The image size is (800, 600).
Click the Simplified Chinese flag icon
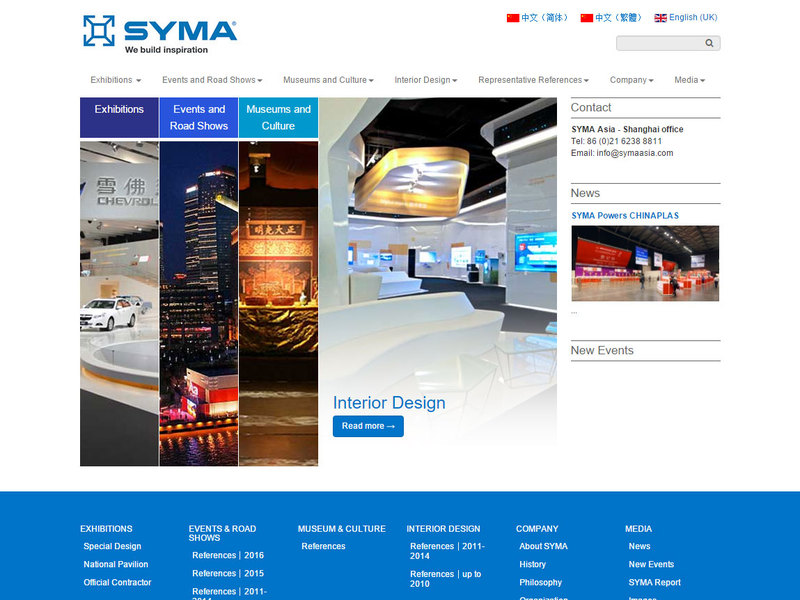click(513, 18)
